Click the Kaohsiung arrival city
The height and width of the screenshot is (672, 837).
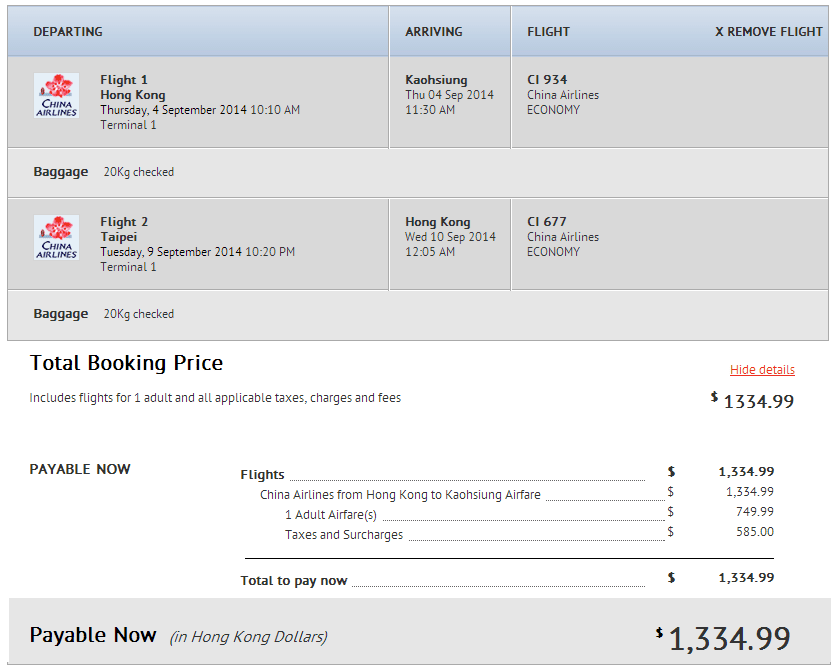point(436,80)
